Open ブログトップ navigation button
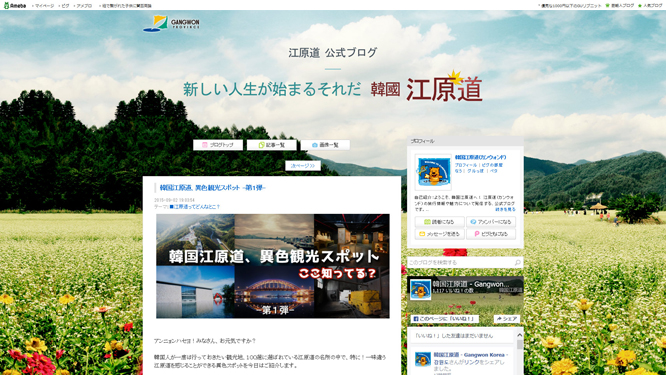The image size is (666, 375). tap(218, 145)
